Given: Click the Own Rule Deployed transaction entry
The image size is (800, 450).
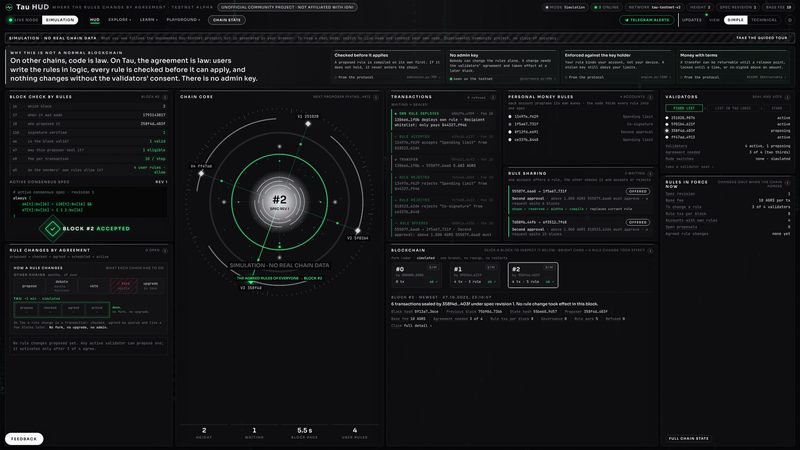Looking at the screenshot, I should point(443,120).
